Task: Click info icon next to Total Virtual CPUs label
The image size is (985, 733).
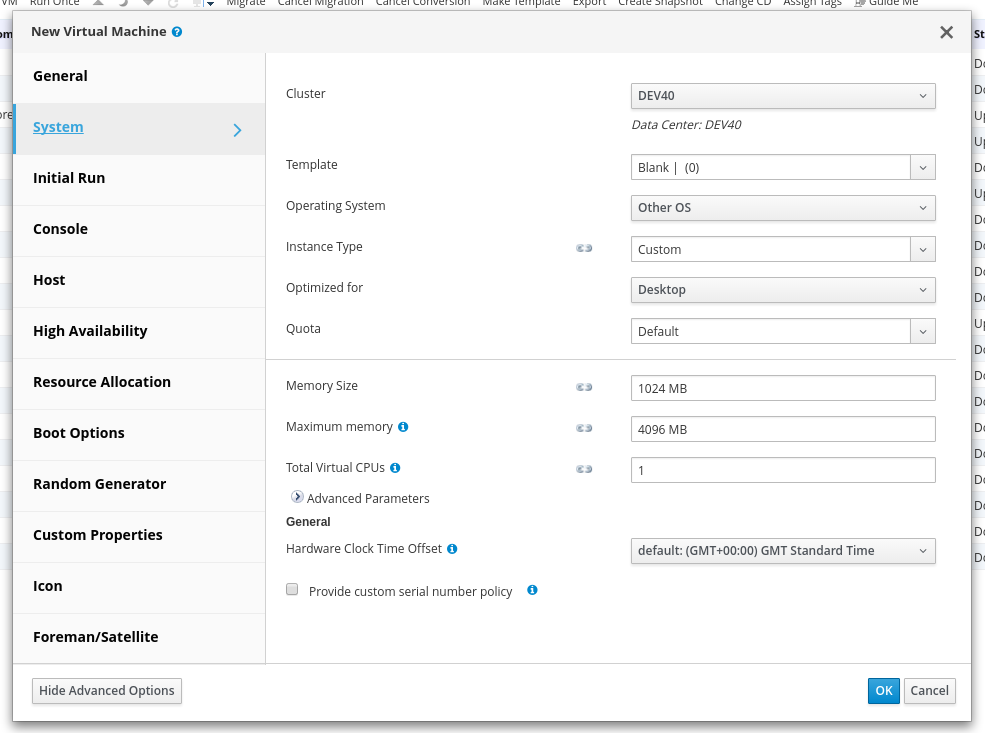Action: 395,468
